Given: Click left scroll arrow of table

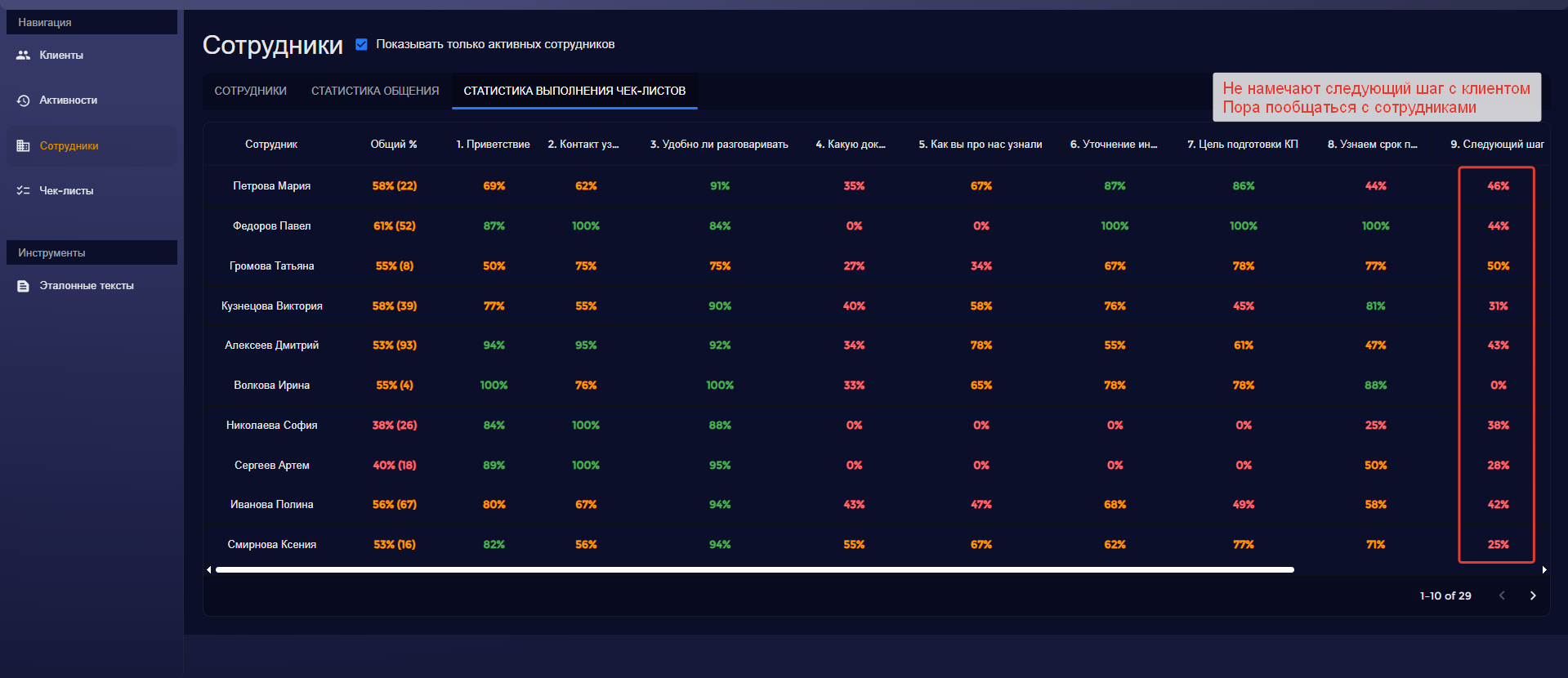Looking at the screenshot, I should (x=209, y=569).
